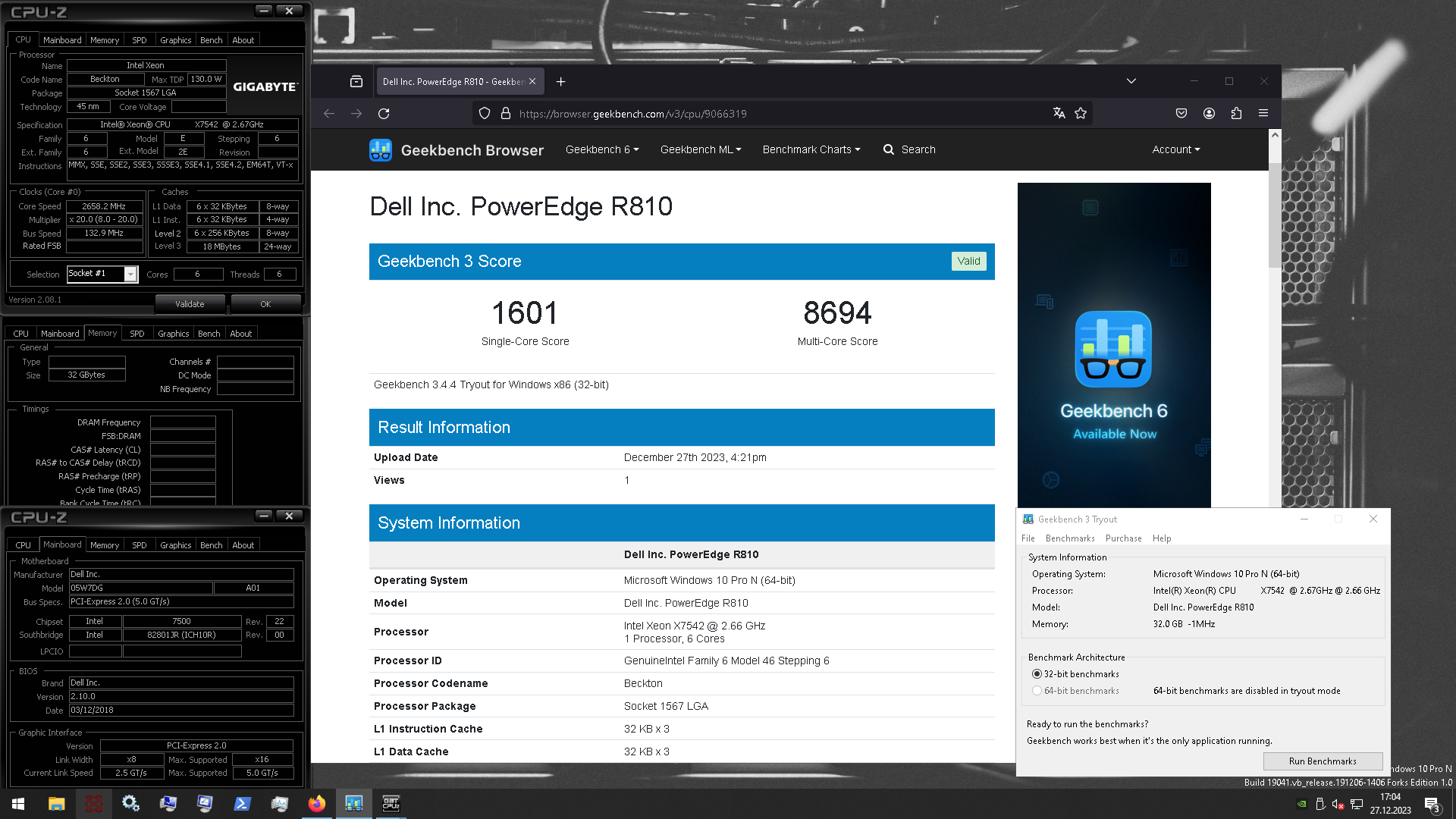Click the OK button in CPU-Z

265,304
